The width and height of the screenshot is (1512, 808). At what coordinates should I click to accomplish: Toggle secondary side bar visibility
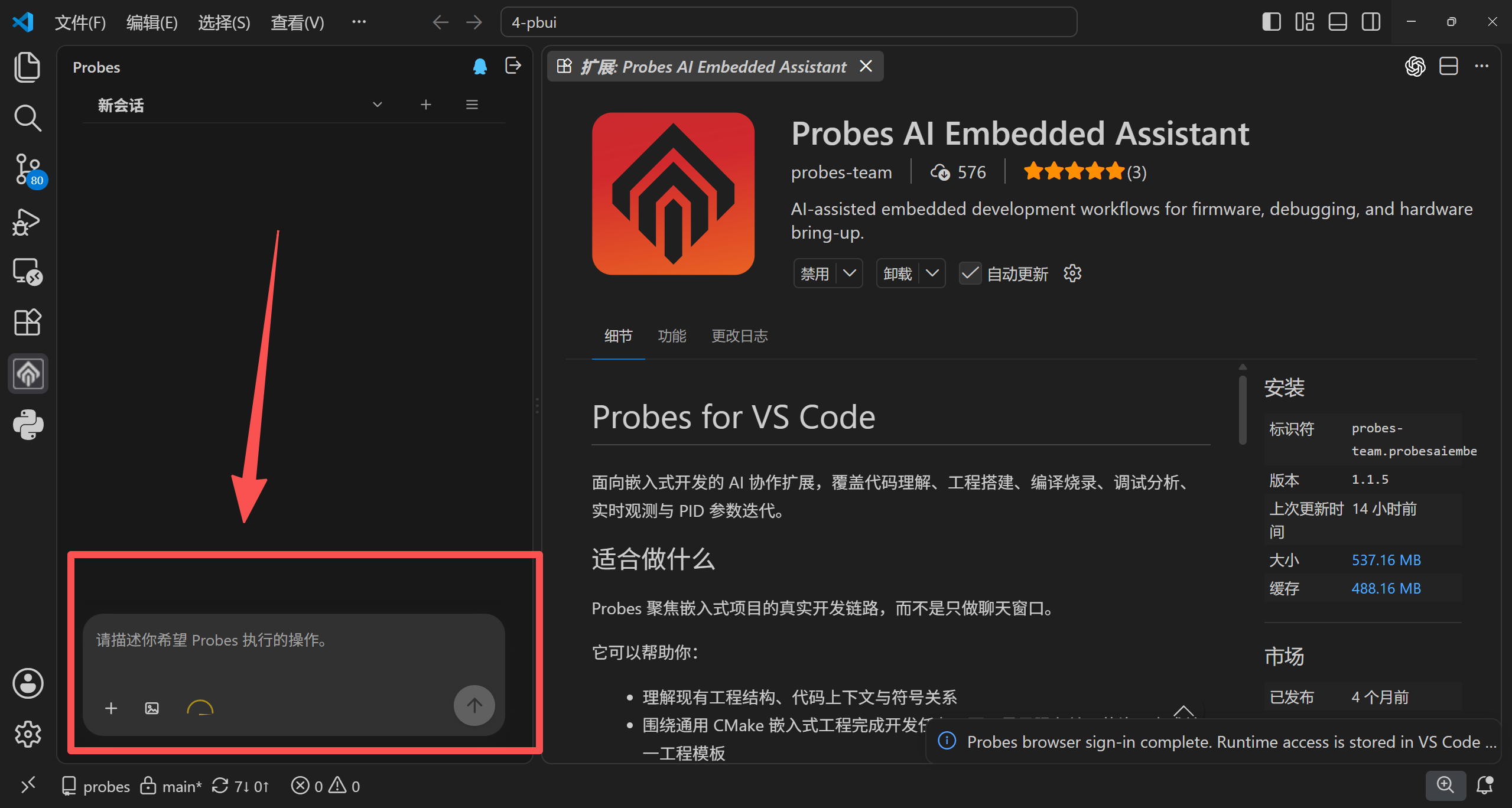coord(1371,22)
